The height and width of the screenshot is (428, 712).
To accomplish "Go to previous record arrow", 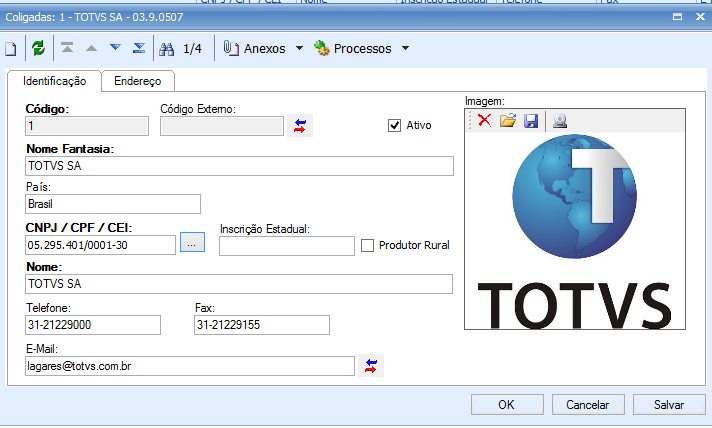I will point(91,48).
